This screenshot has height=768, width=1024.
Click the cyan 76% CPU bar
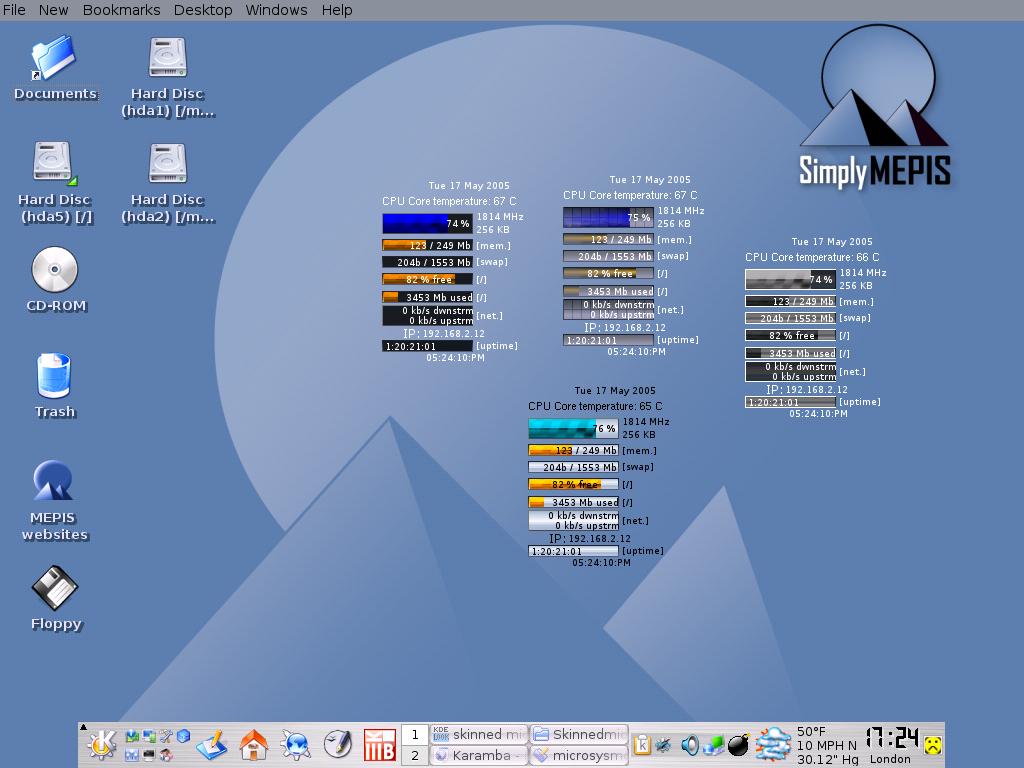(573, 428)
